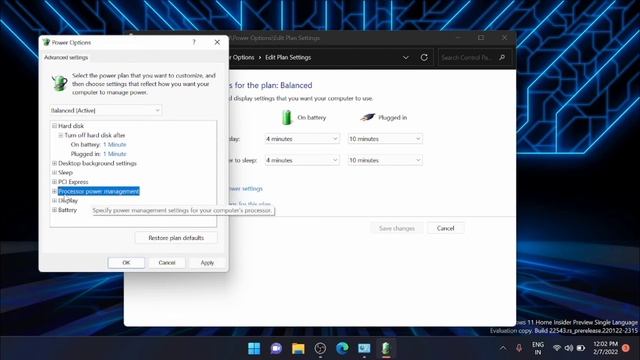Open clock and date 12:02 PM
Viewport: 640px width, 360px height.
pyautogui.click(x=605, y=348)
